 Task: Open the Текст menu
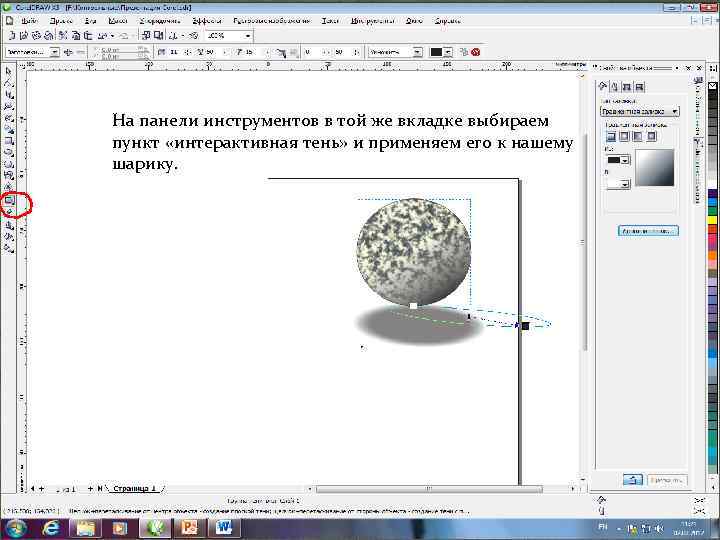(330, 21)
